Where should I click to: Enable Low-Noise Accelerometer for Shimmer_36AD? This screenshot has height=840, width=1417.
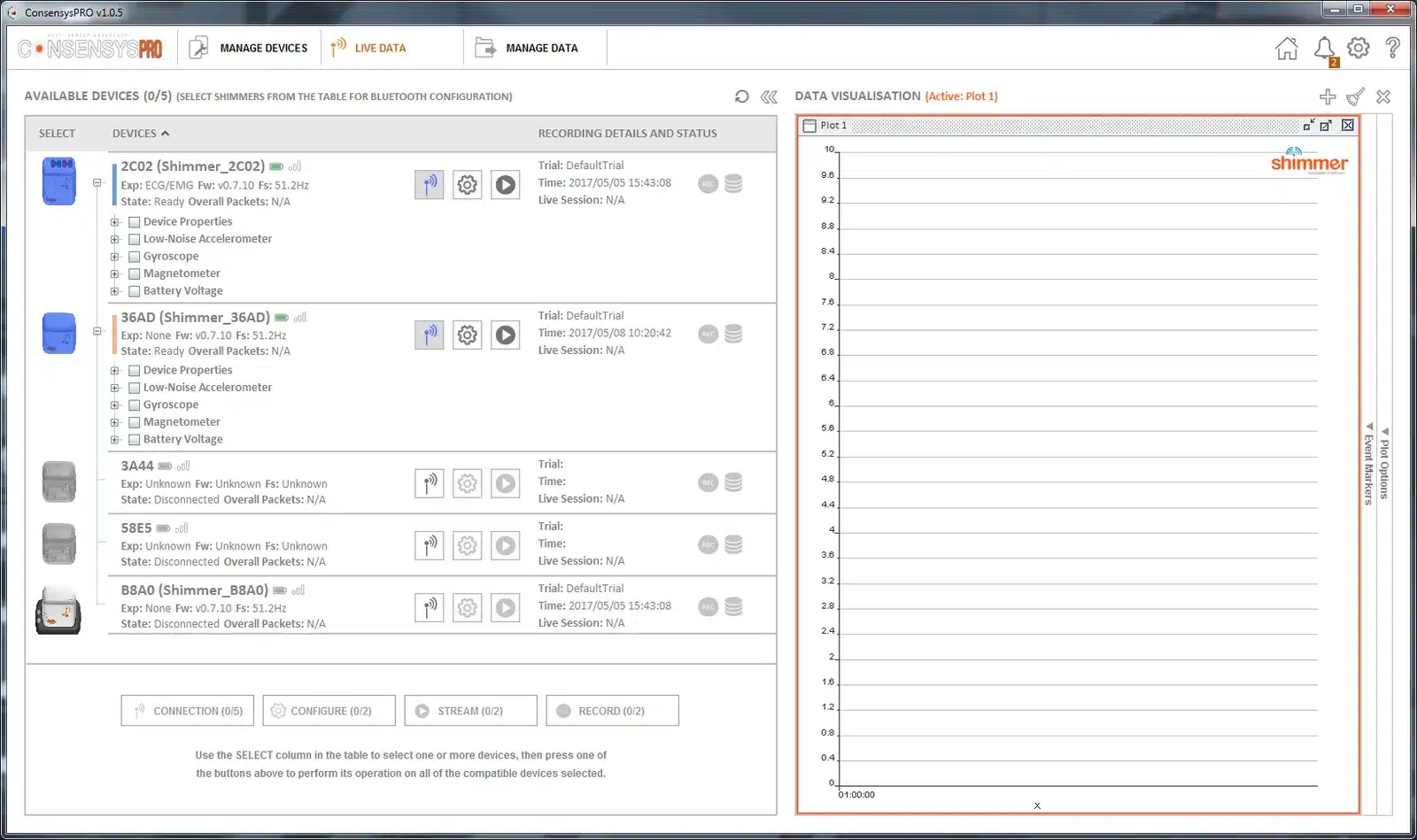tap(135, 388)
